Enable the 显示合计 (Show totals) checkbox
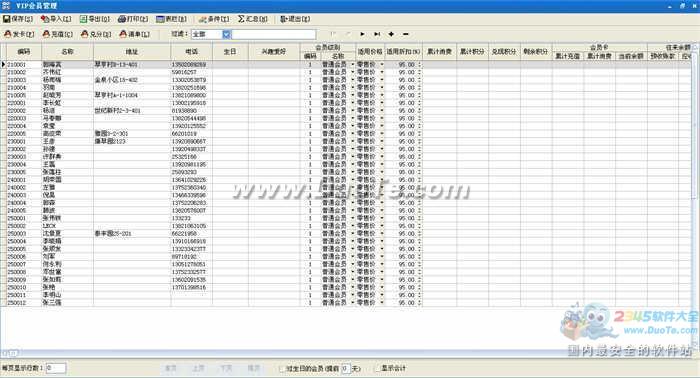 point(377,368)
